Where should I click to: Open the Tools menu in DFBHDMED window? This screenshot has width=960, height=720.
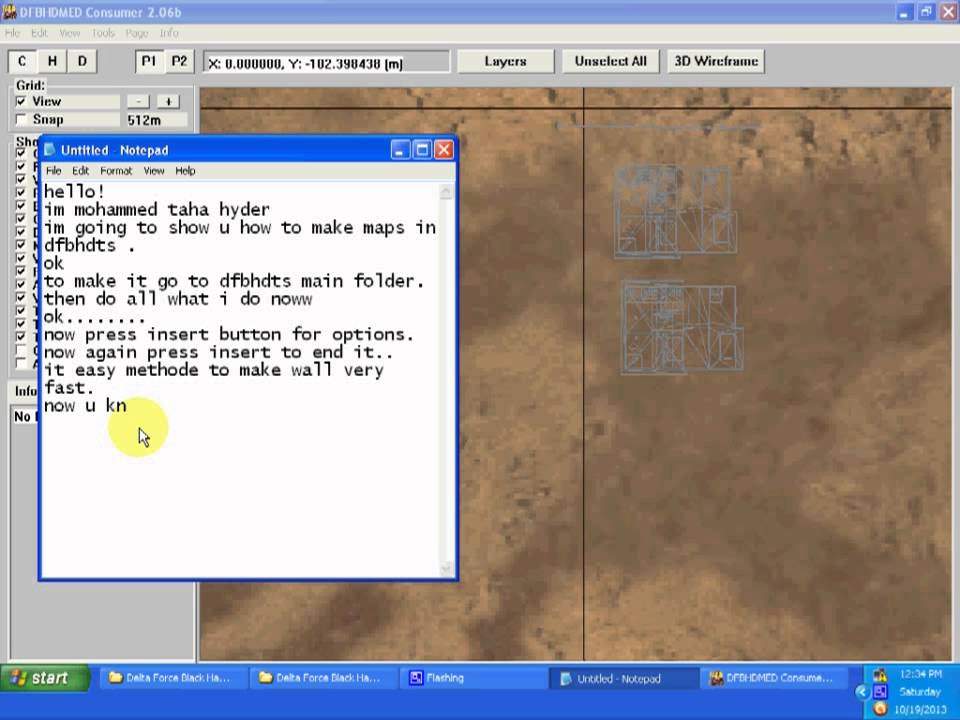click(103, 33)
